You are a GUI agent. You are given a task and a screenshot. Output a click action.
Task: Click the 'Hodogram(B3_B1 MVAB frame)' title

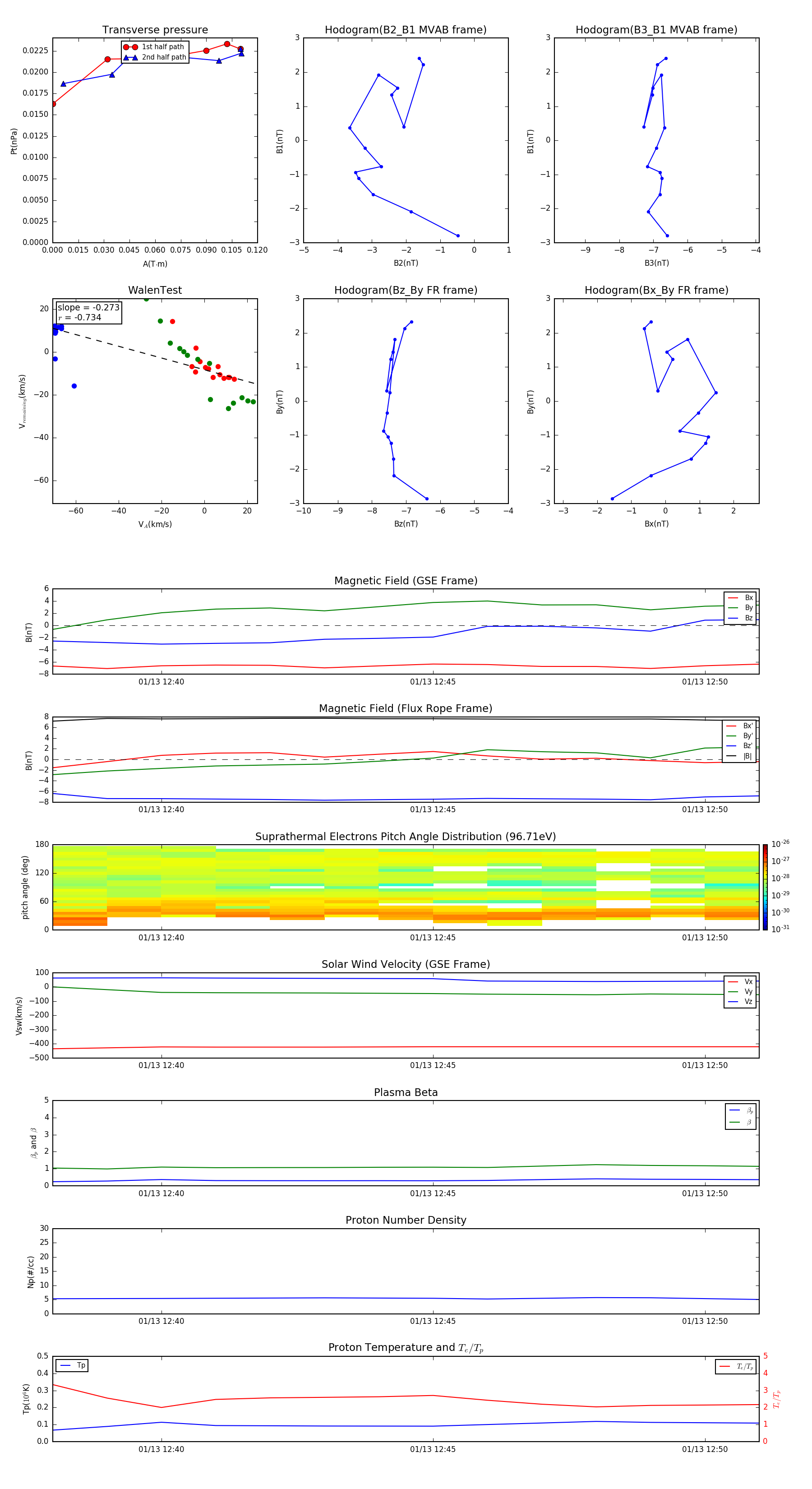pos(656,29)
